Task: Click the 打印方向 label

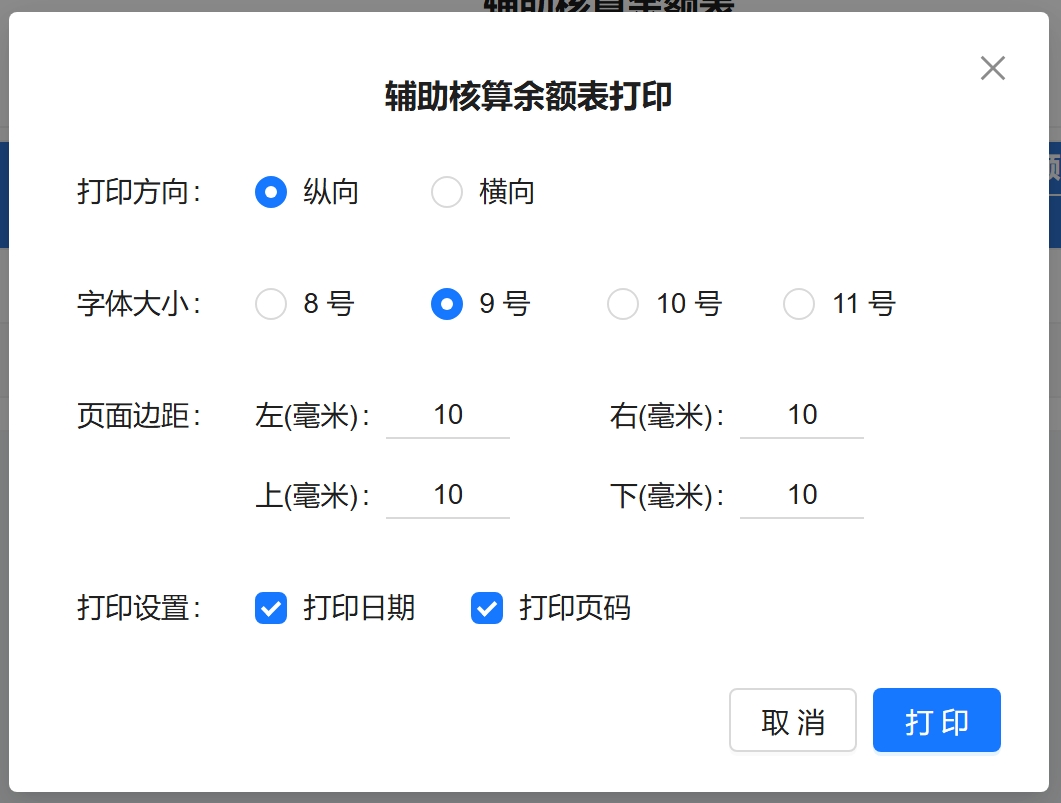Action: [x=139, y=192]
